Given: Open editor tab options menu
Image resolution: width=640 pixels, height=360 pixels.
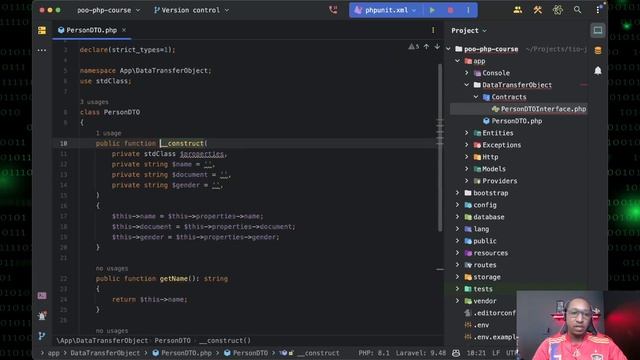Looking at the screenshot, I should [x=433, y=30].
